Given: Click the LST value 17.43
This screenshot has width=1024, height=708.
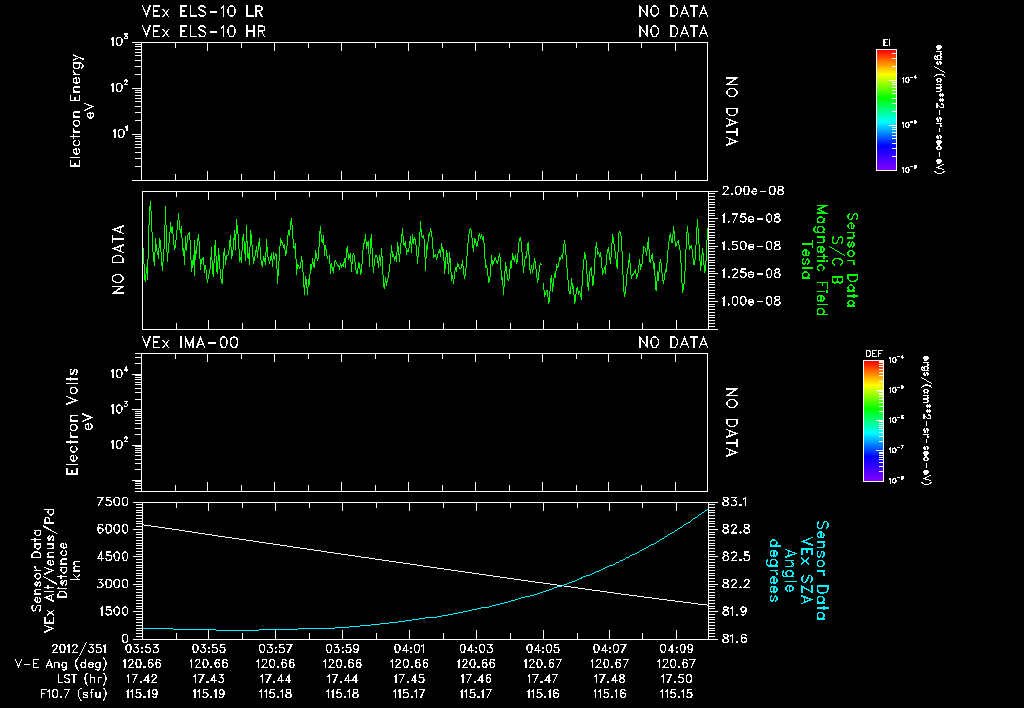Looking at the screenshot, I should pos(209,679).
